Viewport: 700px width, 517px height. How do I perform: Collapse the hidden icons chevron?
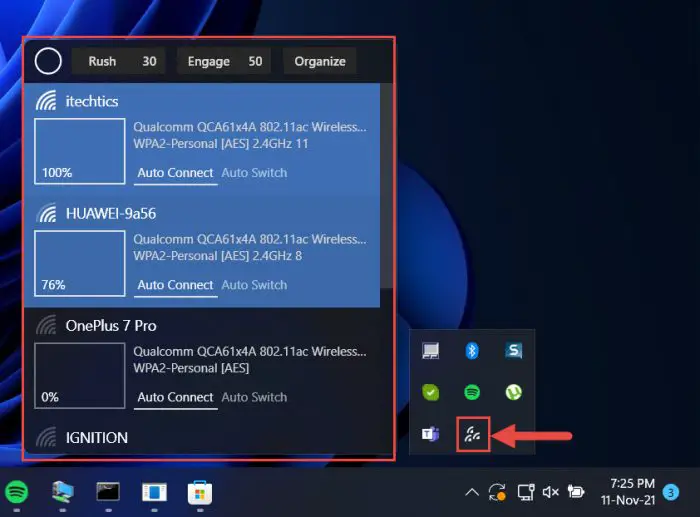(x=472, y=492)
